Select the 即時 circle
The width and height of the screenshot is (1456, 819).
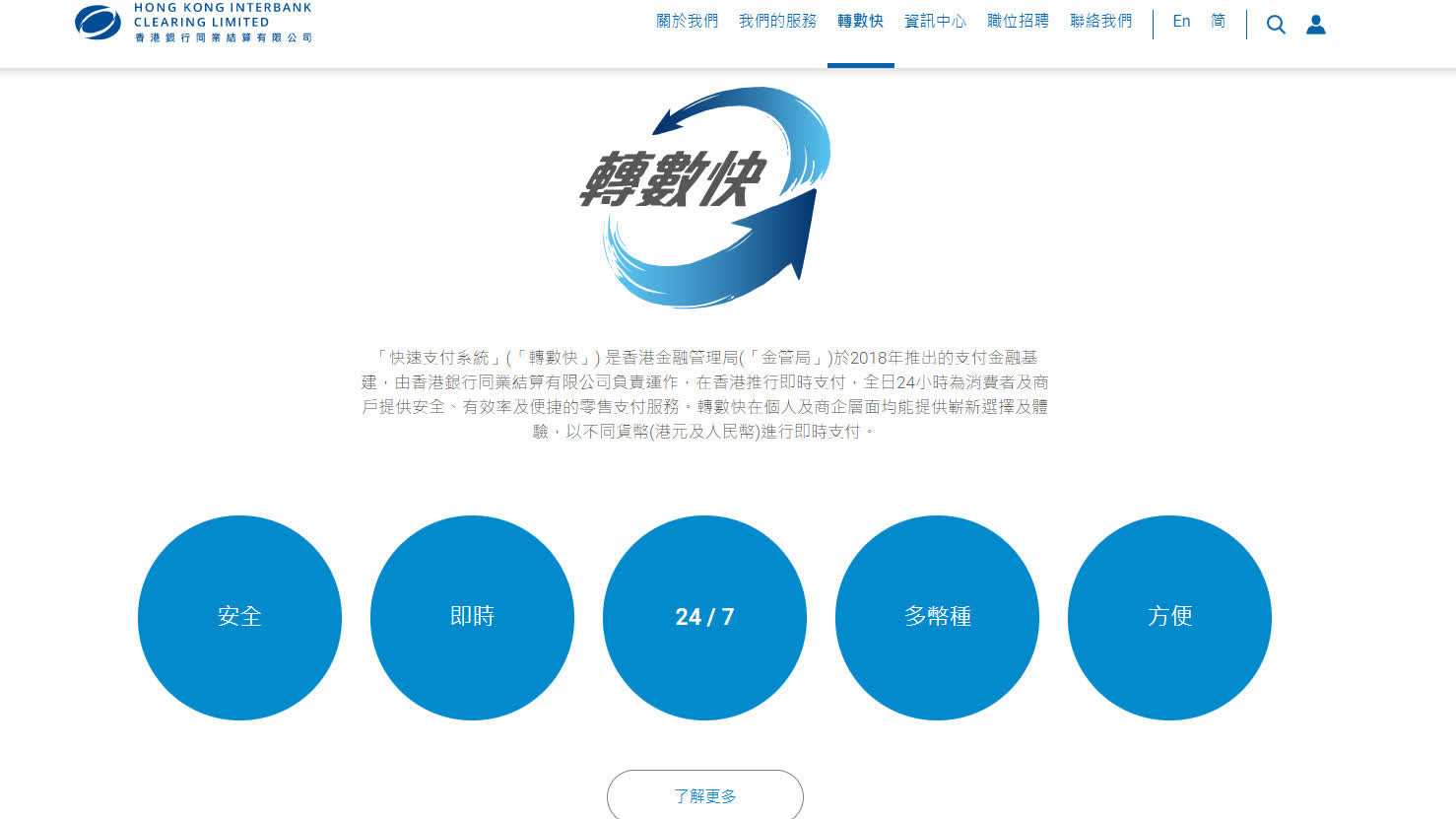(472, 617)
